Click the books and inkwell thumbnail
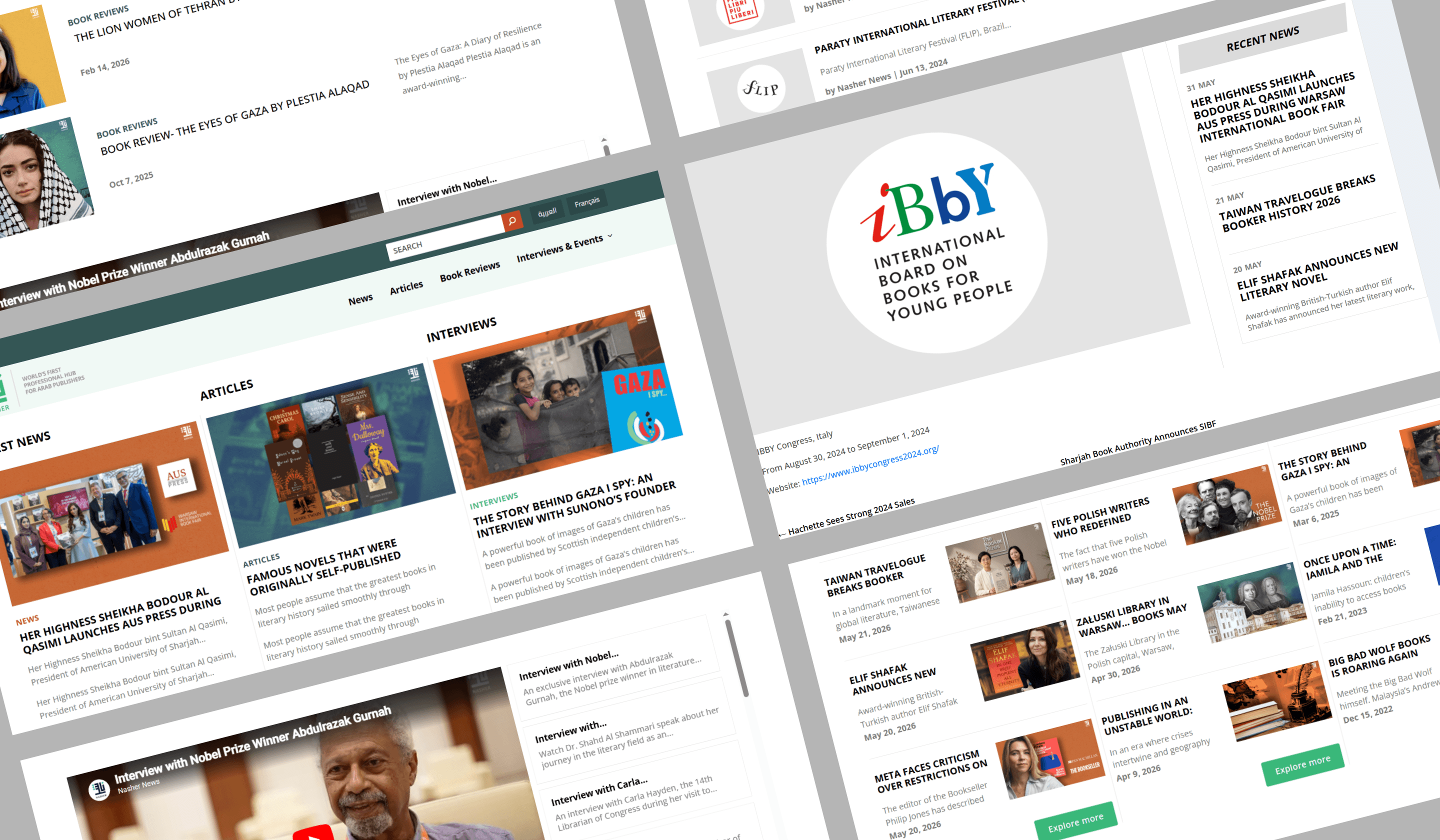Viewport: 1440px width, 840px height. point(1277,700)
